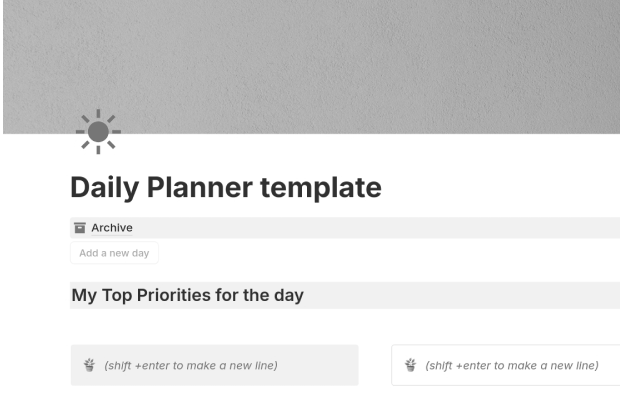This screenshot has height=420, width=620.
Task: Open the Archive database link
Action: pos(111,228)
